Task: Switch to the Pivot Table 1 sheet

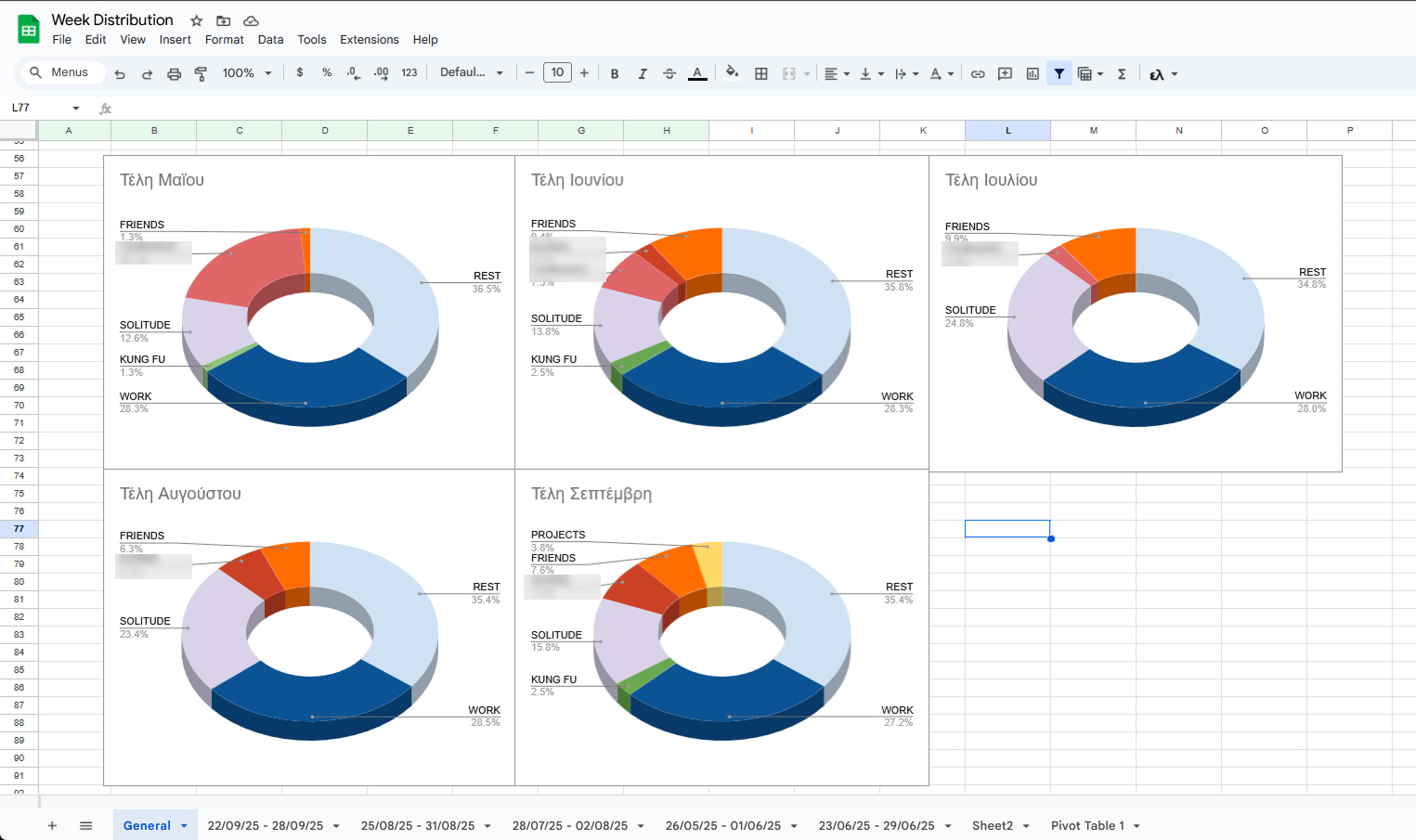Action: pos(1087,825)
